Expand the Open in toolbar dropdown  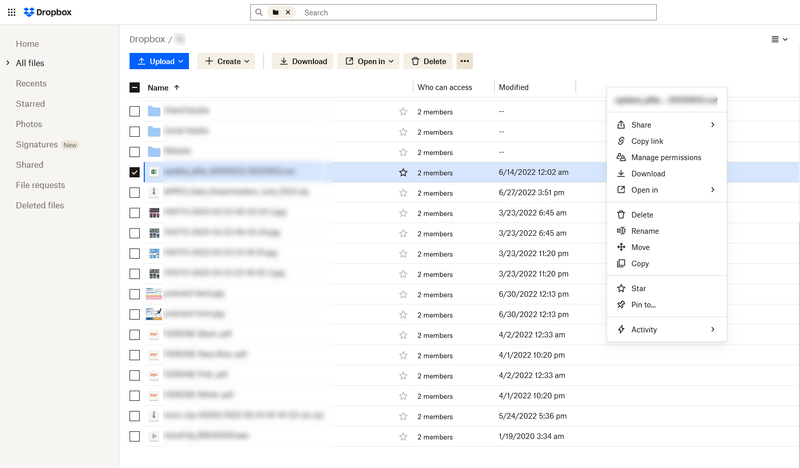point(370,61)
